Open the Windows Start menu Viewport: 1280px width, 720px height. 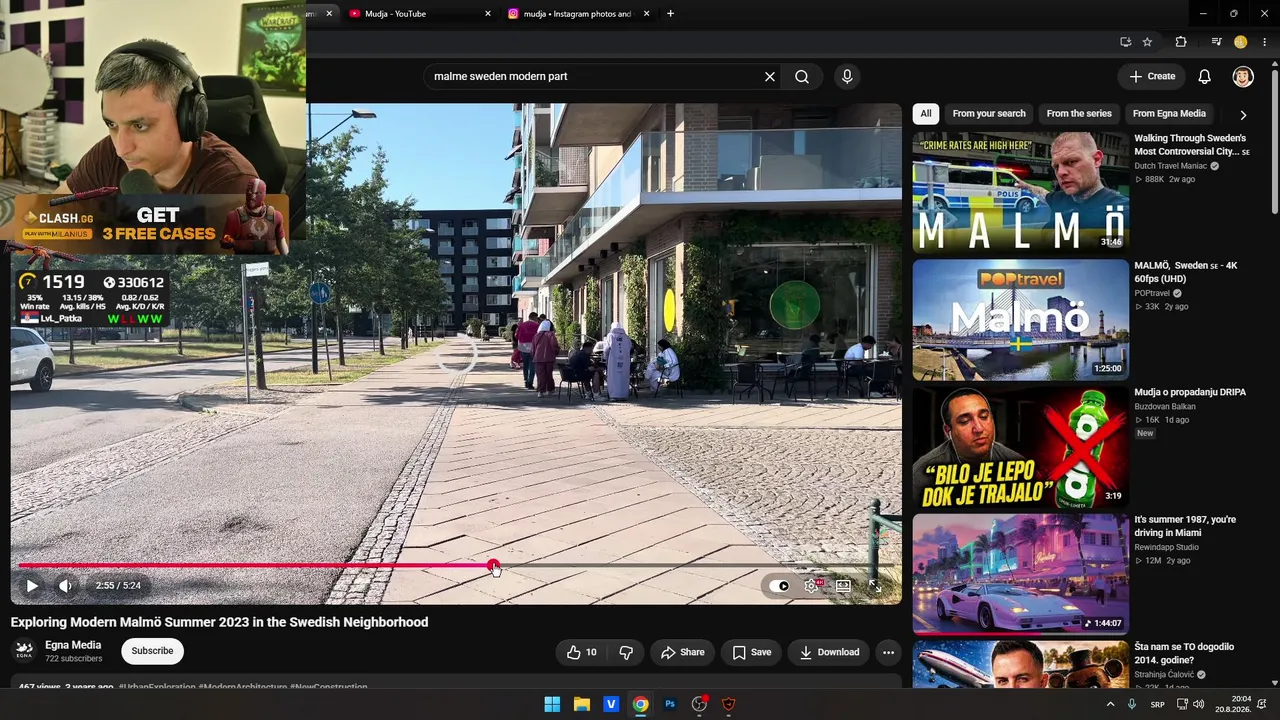click(552, 704)
